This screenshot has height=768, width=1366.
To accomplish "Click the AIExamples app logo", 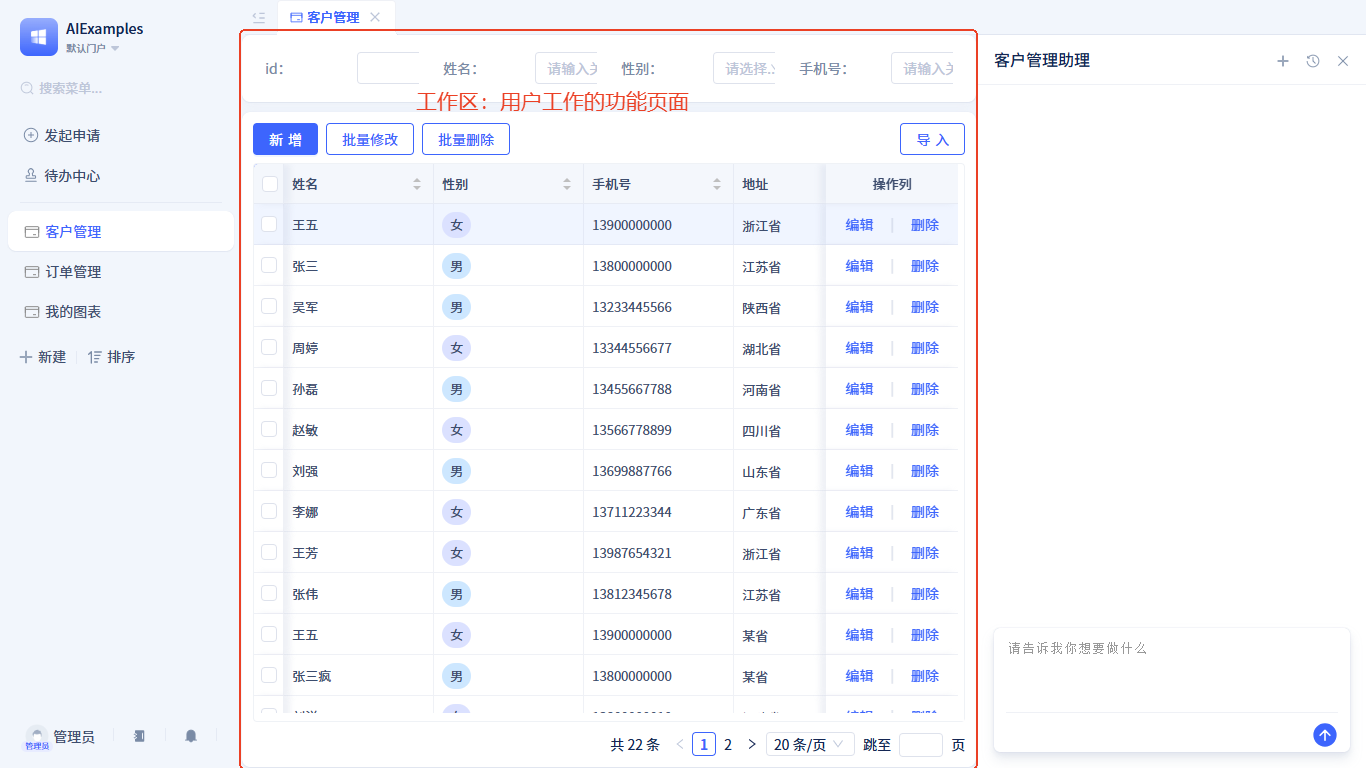I will [39, 37].
